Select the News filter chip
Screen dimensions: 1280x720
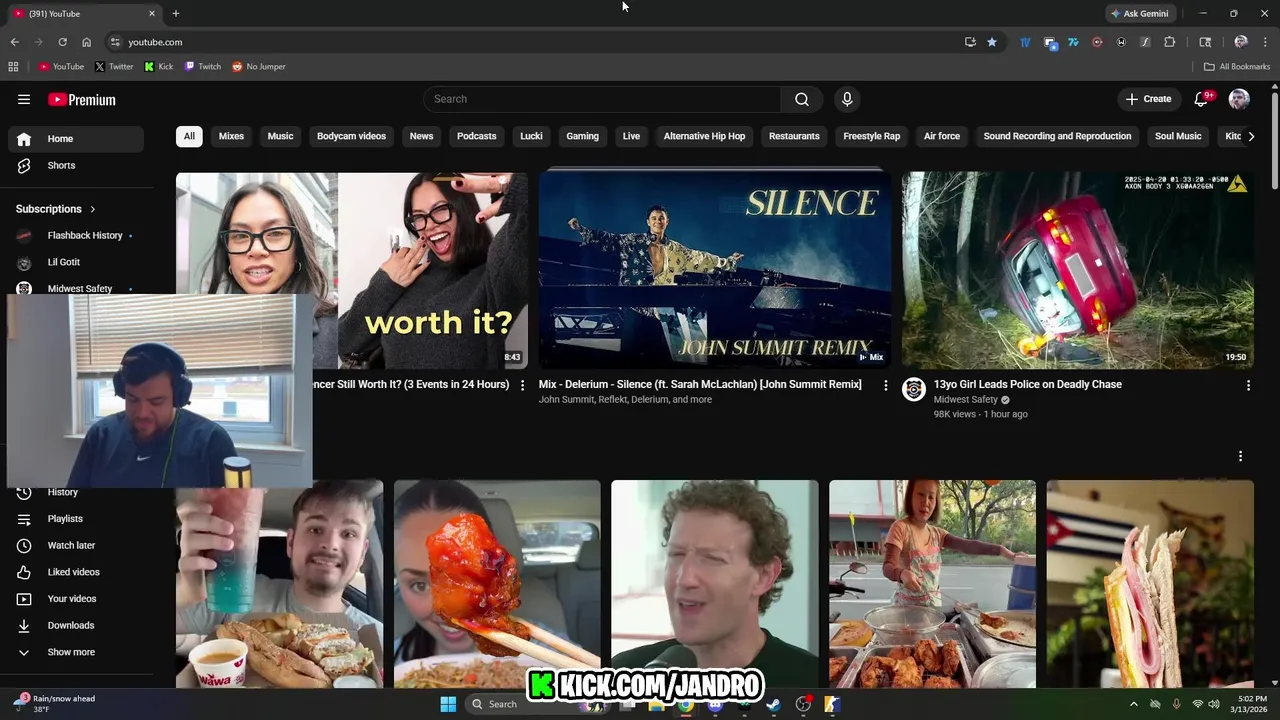coord(421,136)
